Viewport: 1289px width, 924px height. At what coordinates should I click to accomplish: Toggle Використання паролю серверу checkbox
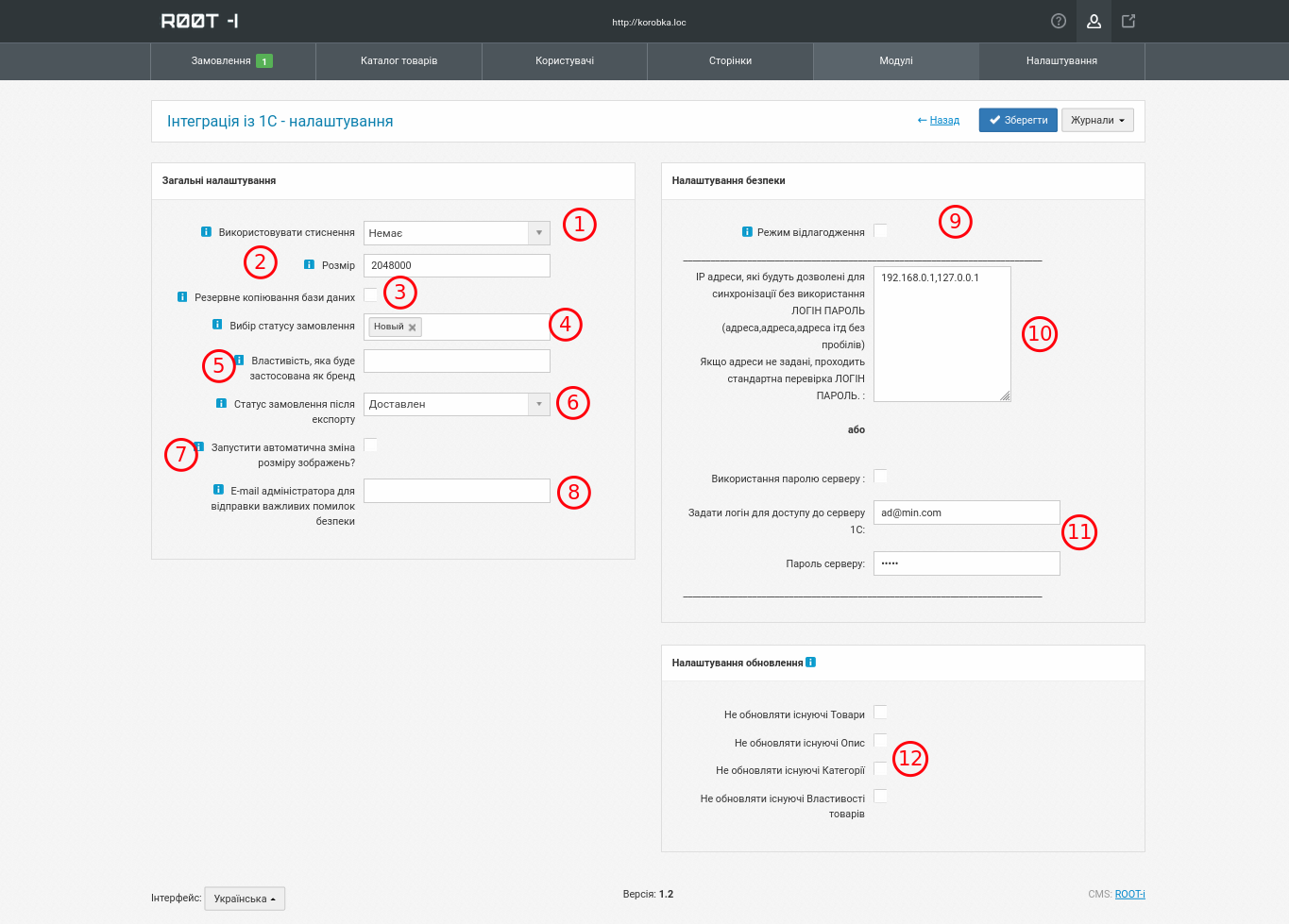(880, 476)
